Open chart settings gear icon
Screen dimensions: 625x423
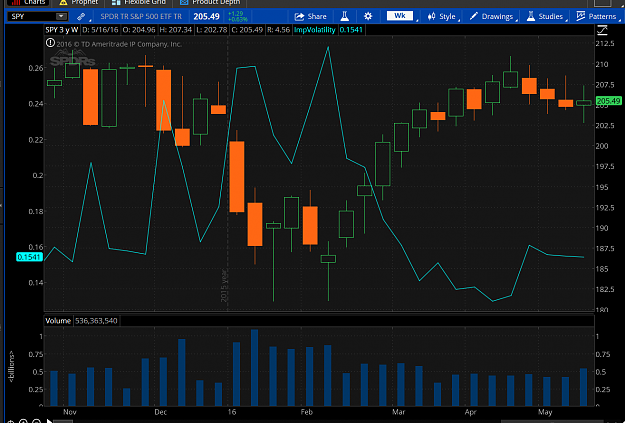(x=368, y=16)
